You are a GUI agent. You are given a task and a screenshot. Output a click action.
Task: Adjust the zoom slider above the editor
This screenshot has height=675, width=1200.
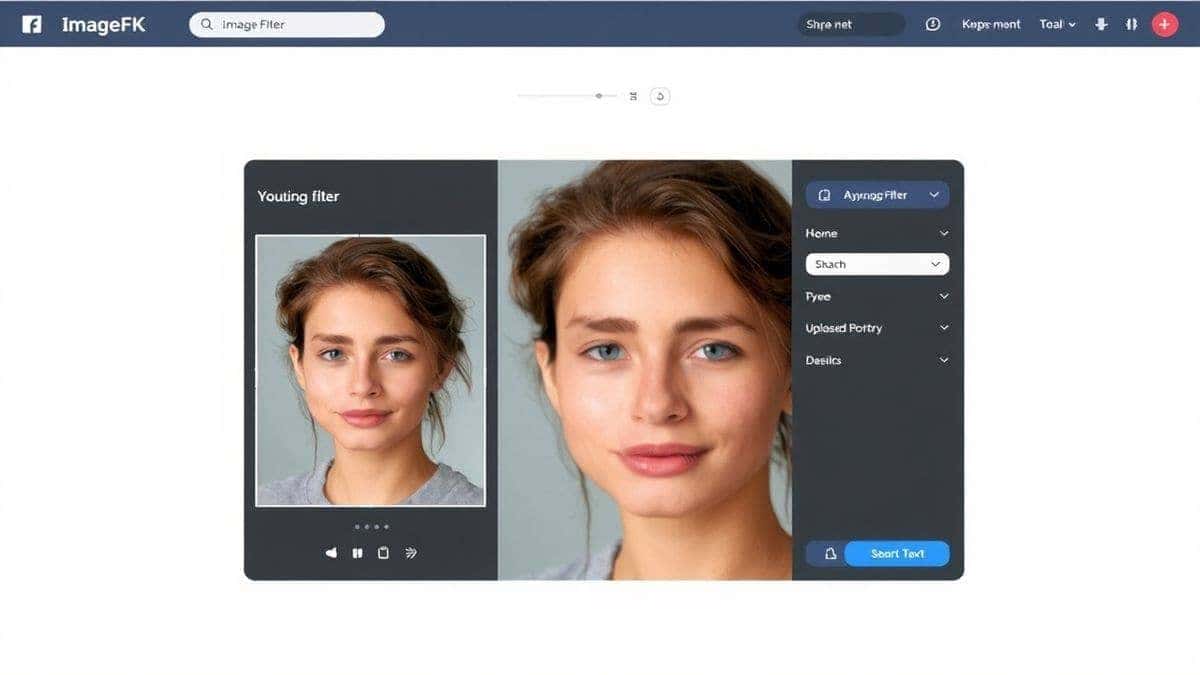(567, 96)
